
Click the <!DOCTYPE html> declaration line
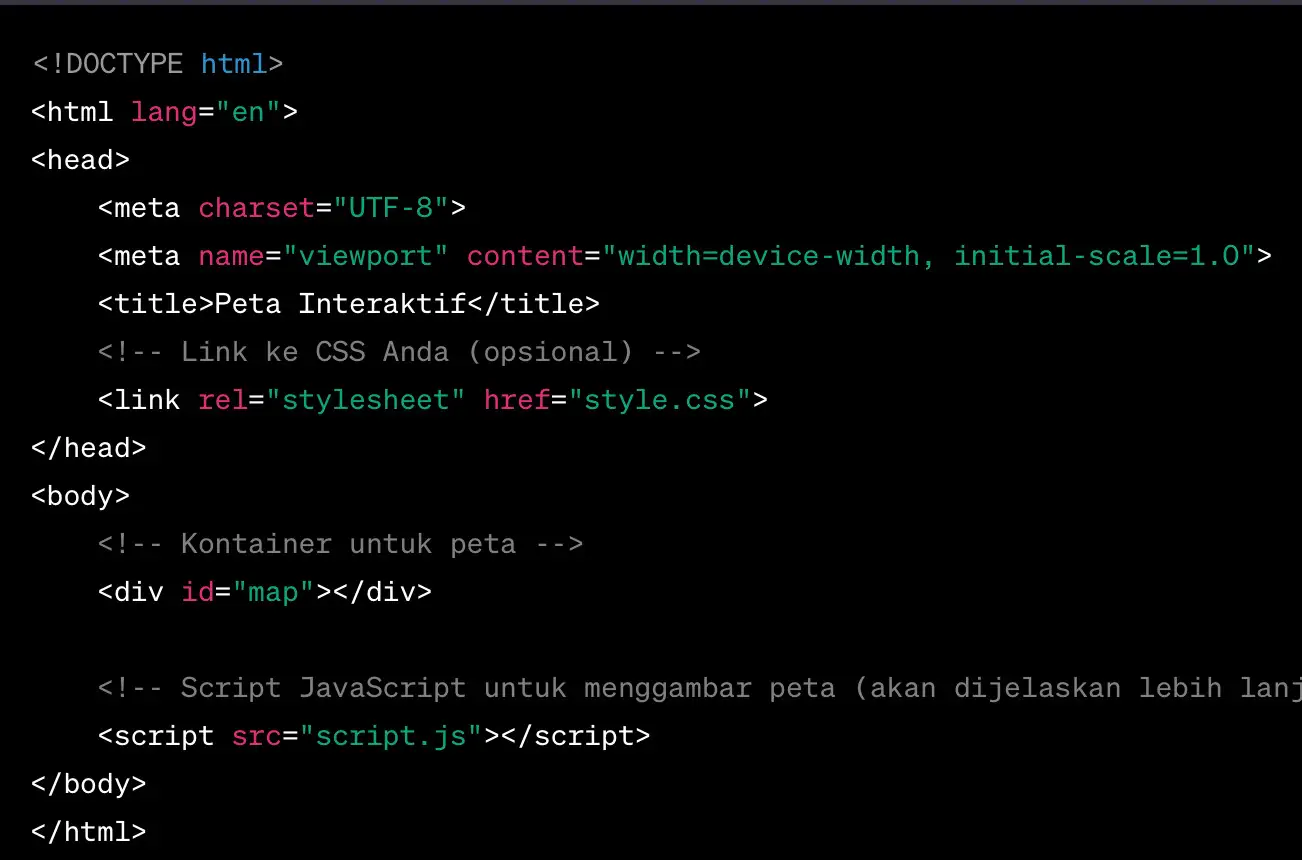click(158, 64)
